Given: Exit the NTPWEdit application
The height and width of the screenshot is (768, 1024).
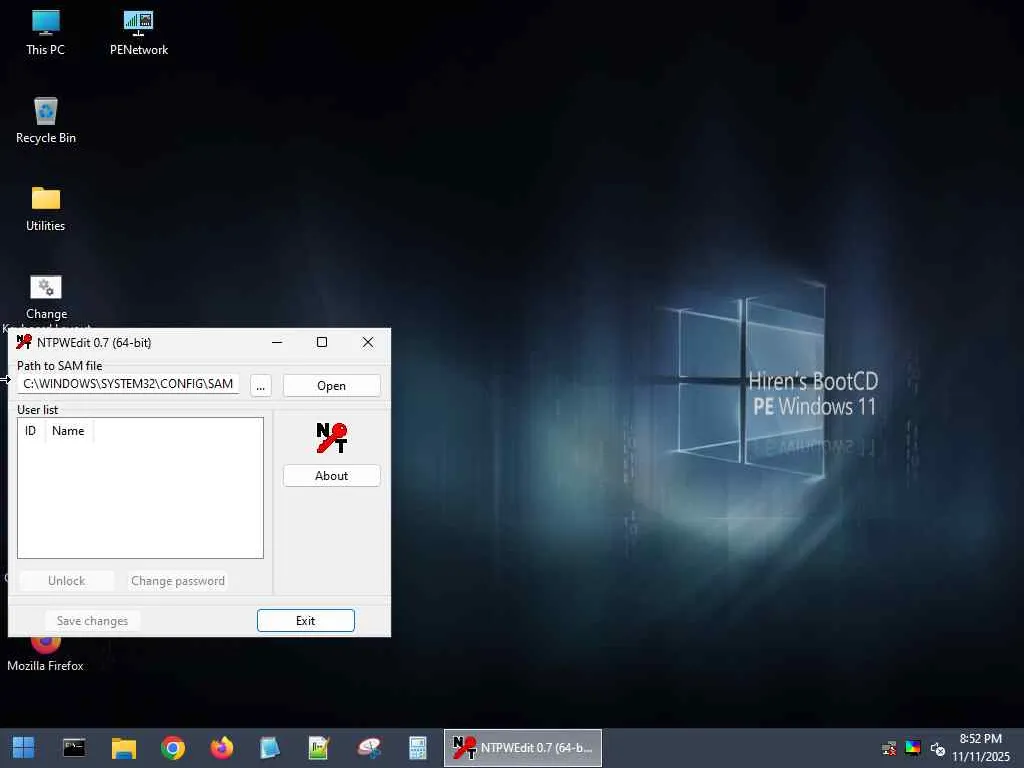Looking at the screenshot, I should click(306, 620).
